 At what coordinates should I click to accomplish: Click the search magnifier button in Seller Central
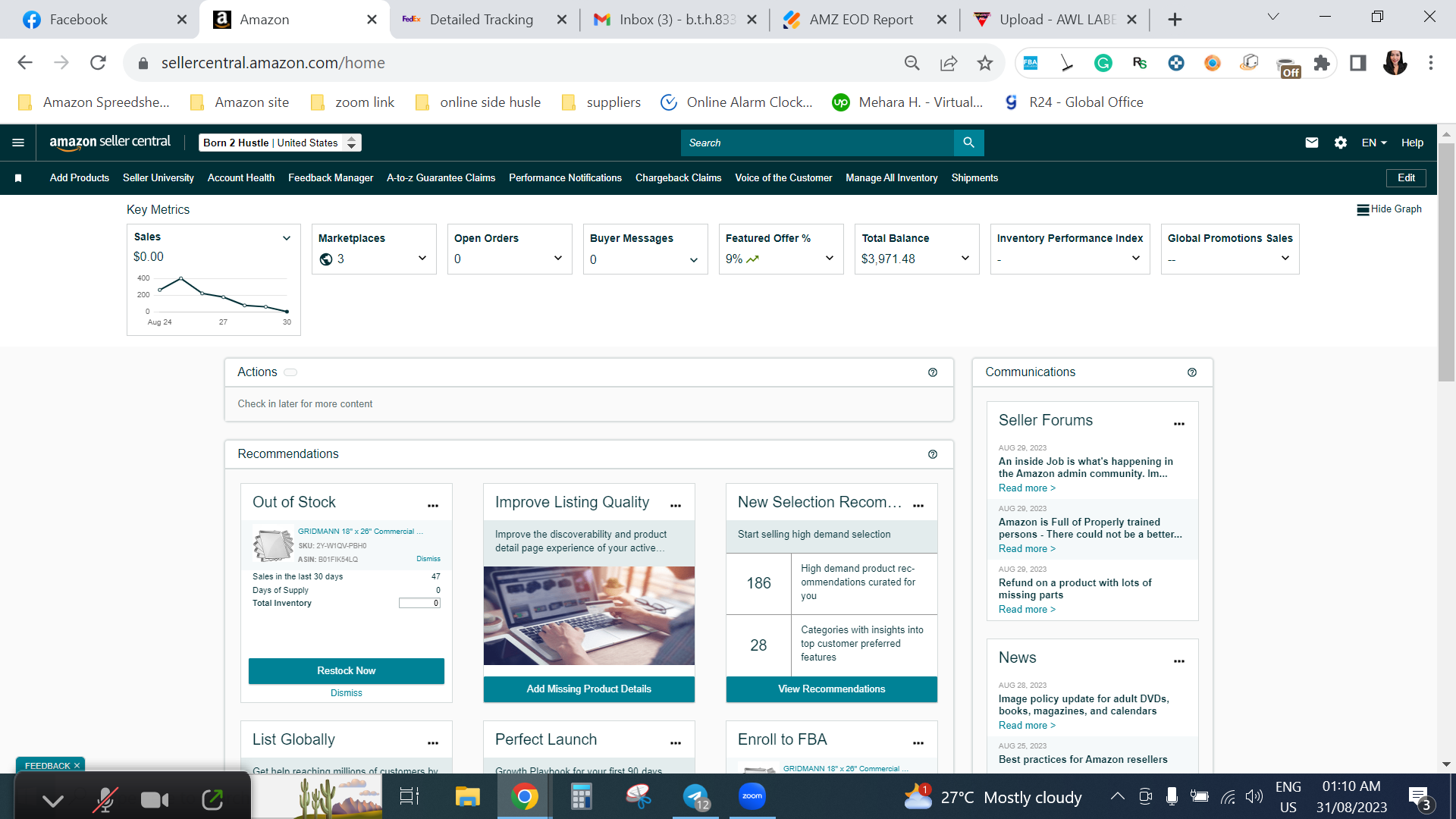click(968, 143)
